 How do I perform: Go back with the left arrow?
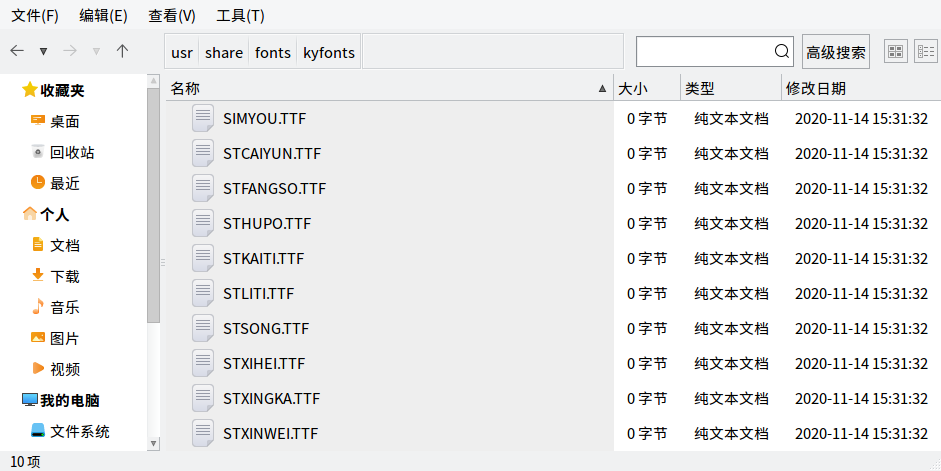17,51
